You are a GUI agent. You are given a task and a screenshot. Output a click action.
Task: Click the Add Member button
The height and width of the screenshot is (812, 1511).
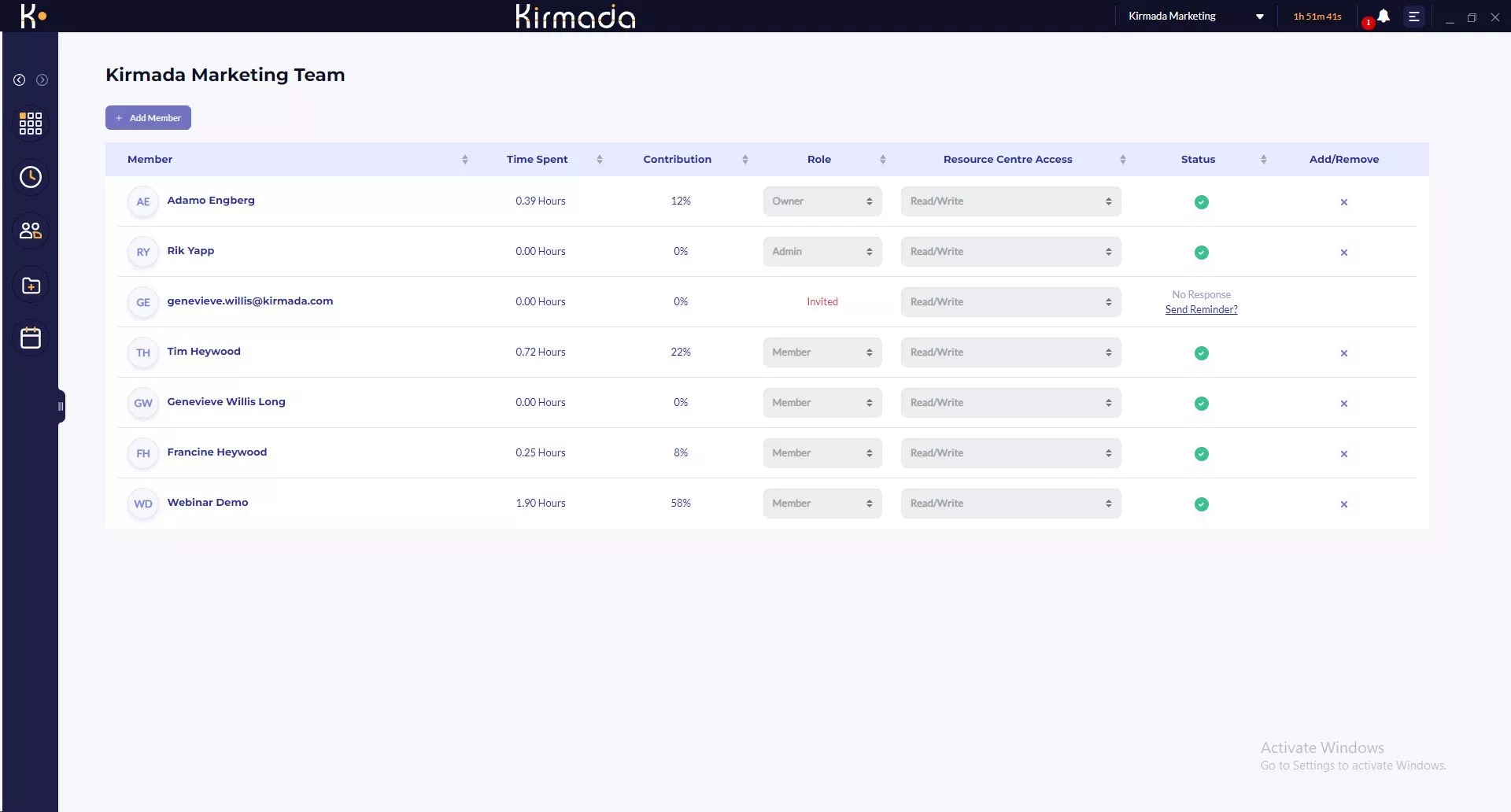(x=148, y=118)
